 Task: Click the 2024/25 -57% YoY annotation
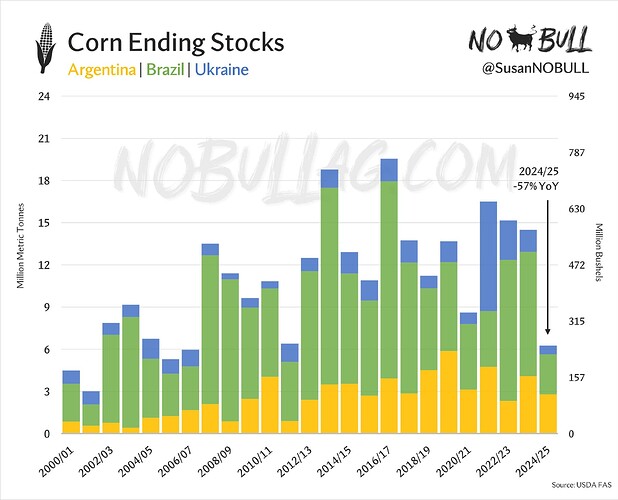coord(536,179)
